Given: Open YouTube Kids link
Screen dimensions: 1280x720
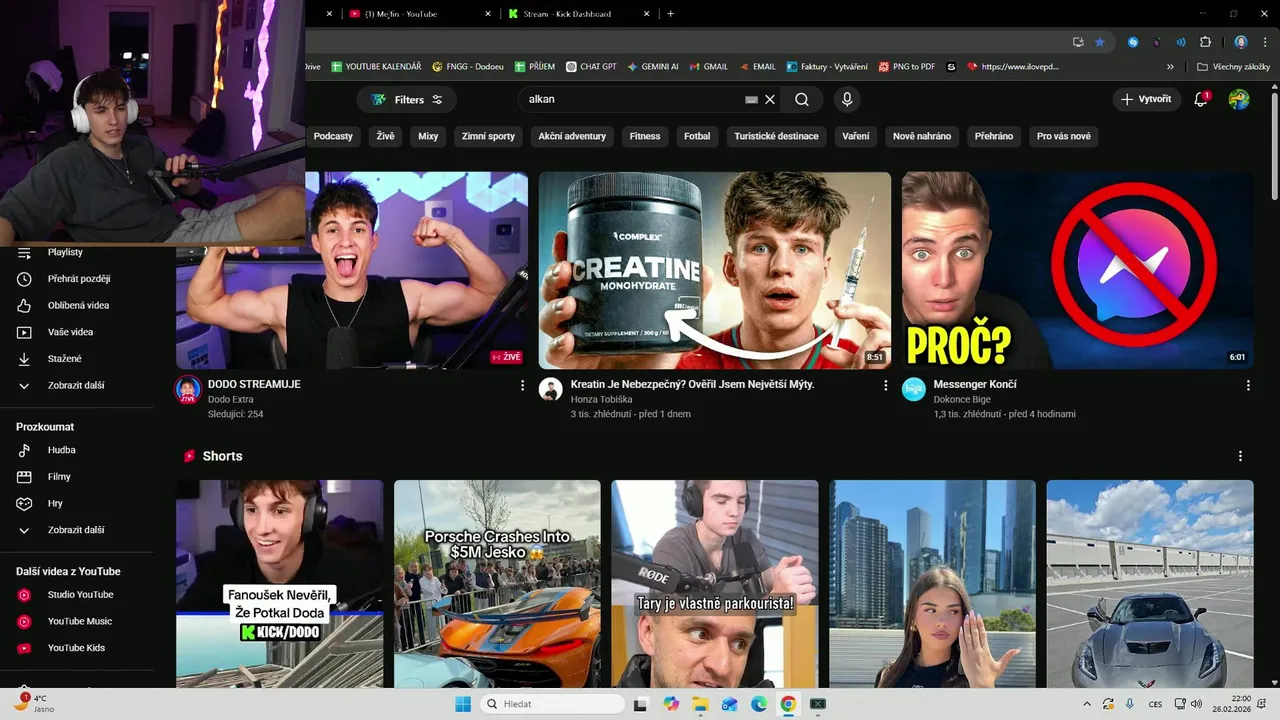Looking at the screenshot, I should [x=77, y=648].
